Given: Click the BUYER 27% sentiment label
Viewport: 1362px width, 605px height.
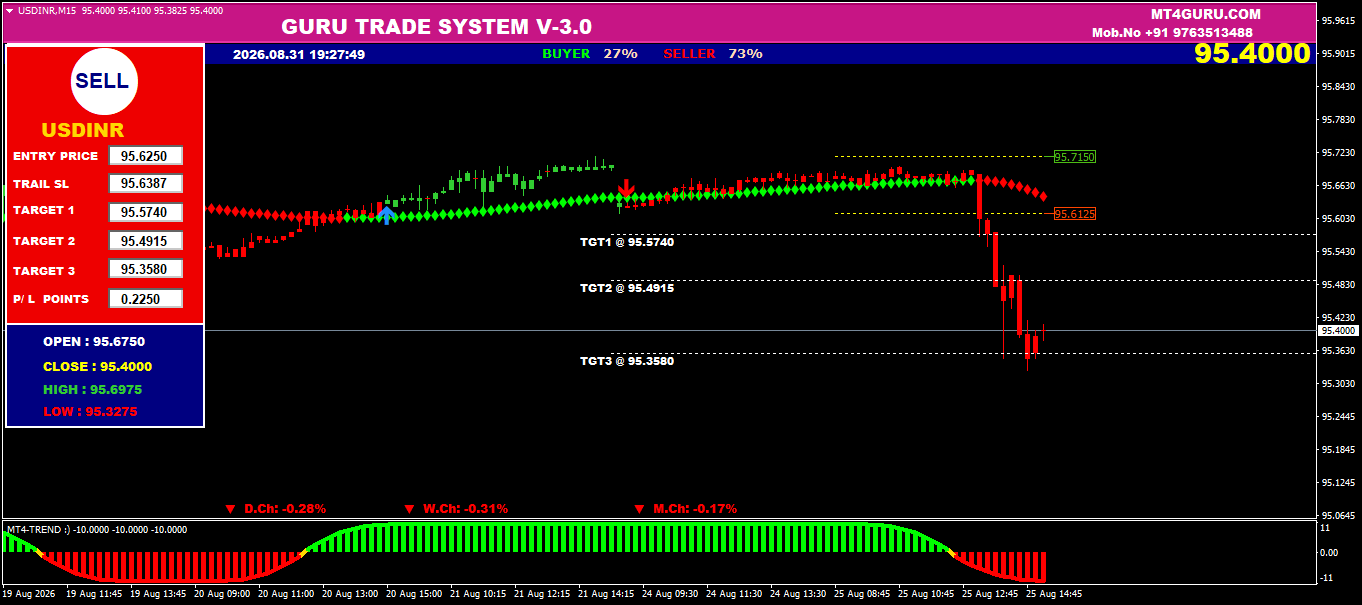Looking at the screenshot, I should pyautogui.click(x=590, y=54).
